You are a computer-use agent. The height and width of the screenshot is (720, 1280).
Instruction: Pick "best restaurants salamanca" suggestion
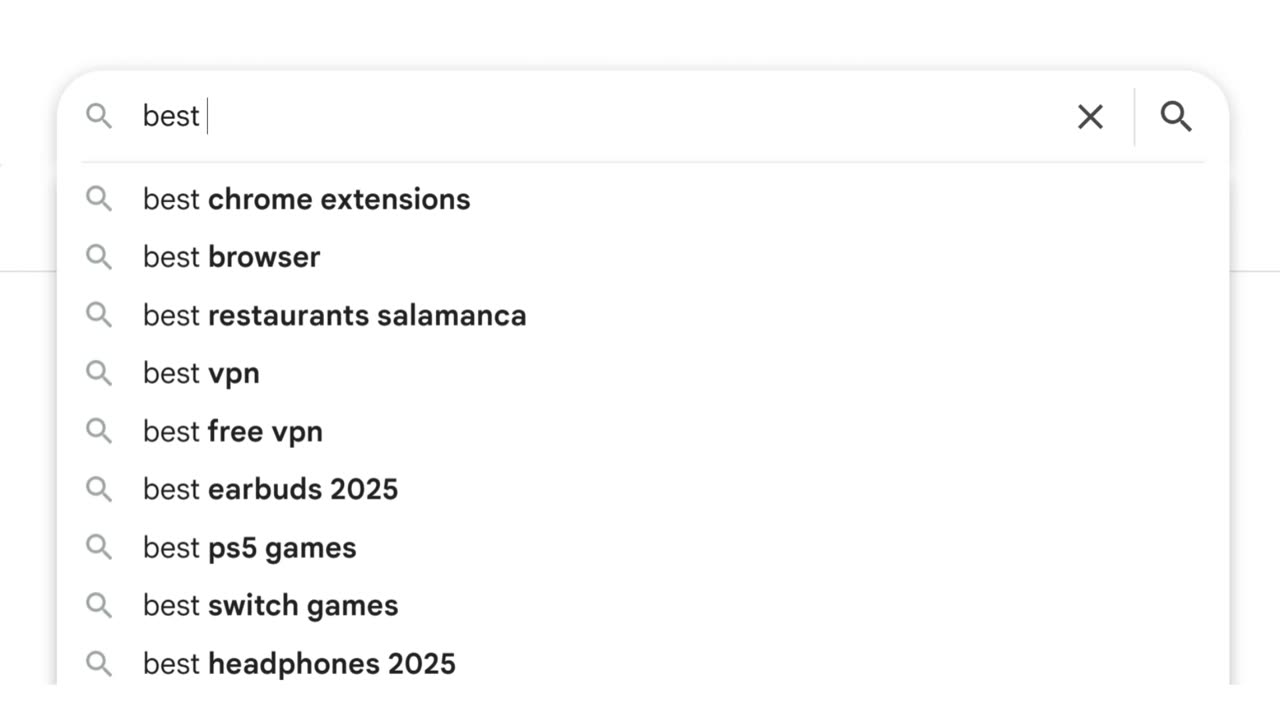642,315
